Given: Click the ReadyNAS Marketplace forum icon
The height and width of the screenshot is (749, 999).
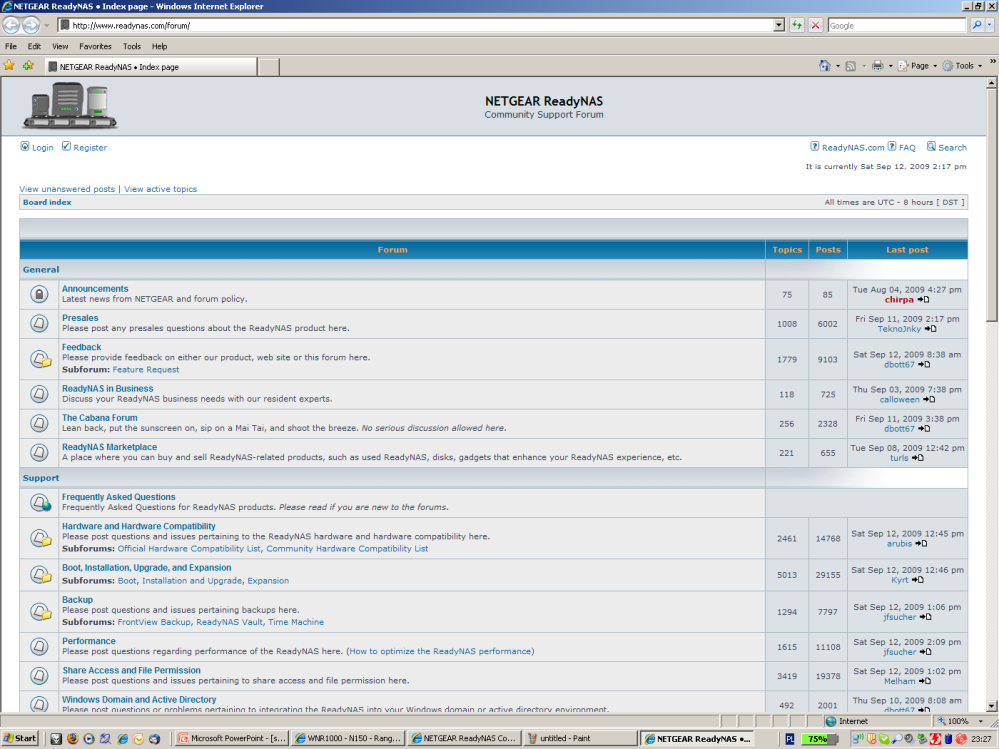Looking at the screenshot, I should (39, 453).
